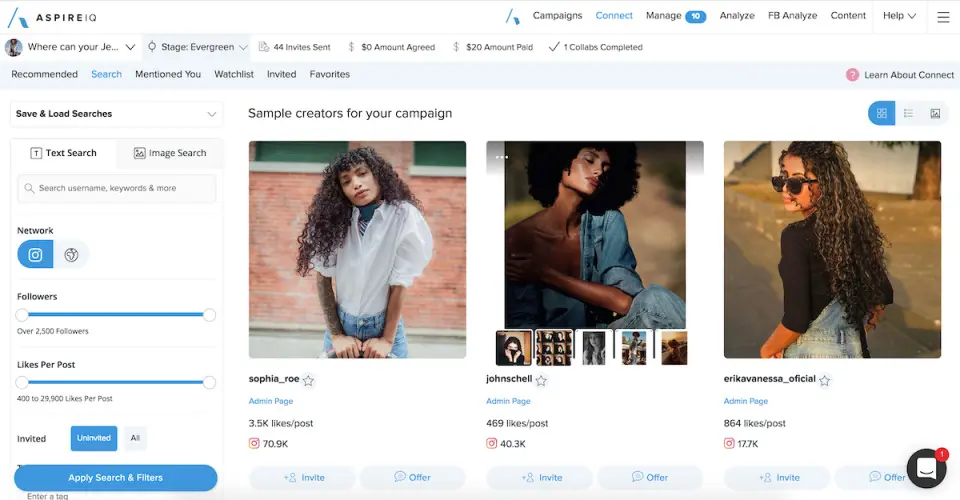Switch to image view layout

(935, 114)
